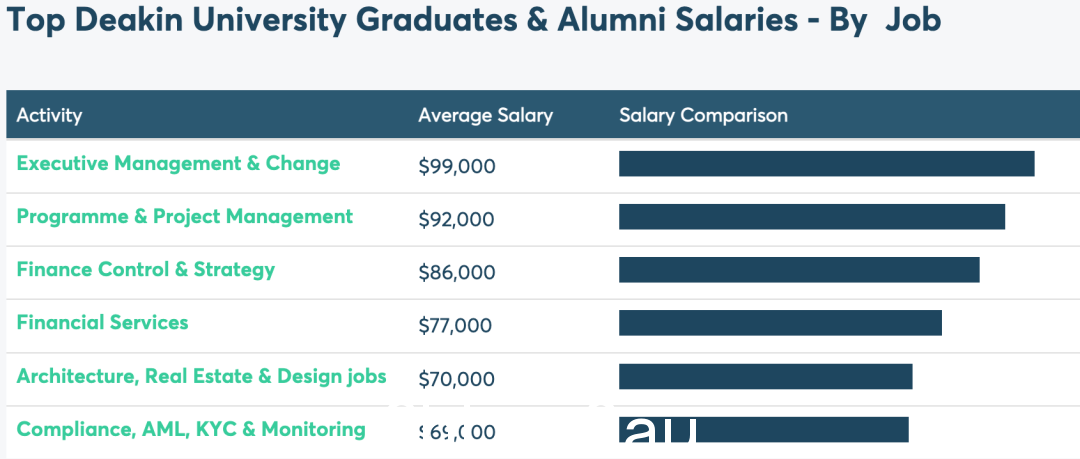Click the Salary Comparison column header

coord(703,115)
